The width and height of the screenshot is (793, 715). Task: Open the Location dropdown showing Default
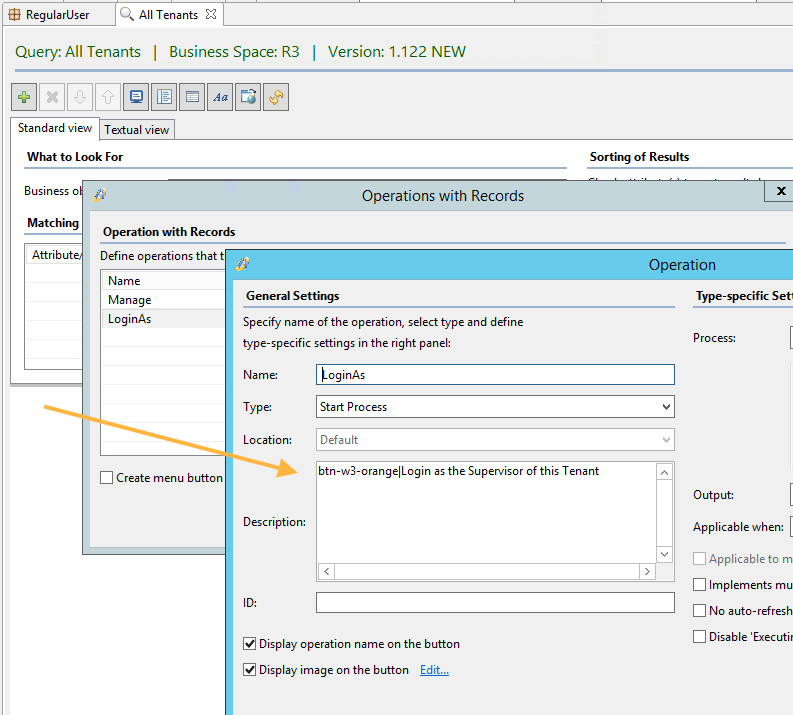click(x=495, y=440)
